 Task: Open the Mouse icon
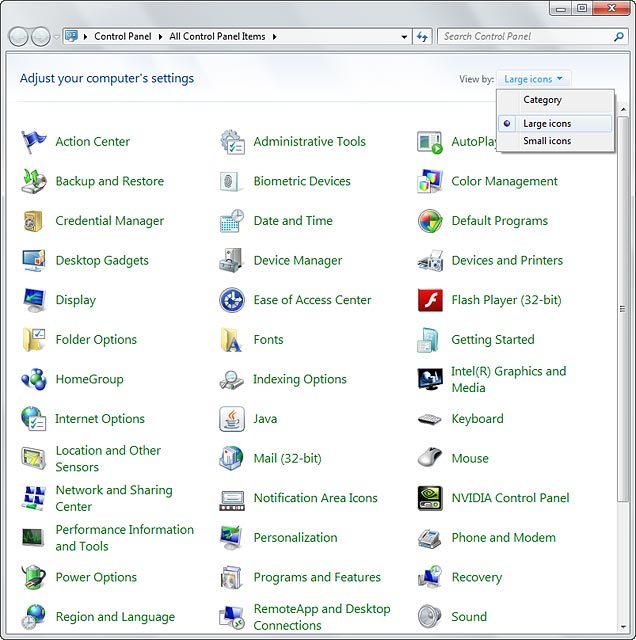pos(430,457)
